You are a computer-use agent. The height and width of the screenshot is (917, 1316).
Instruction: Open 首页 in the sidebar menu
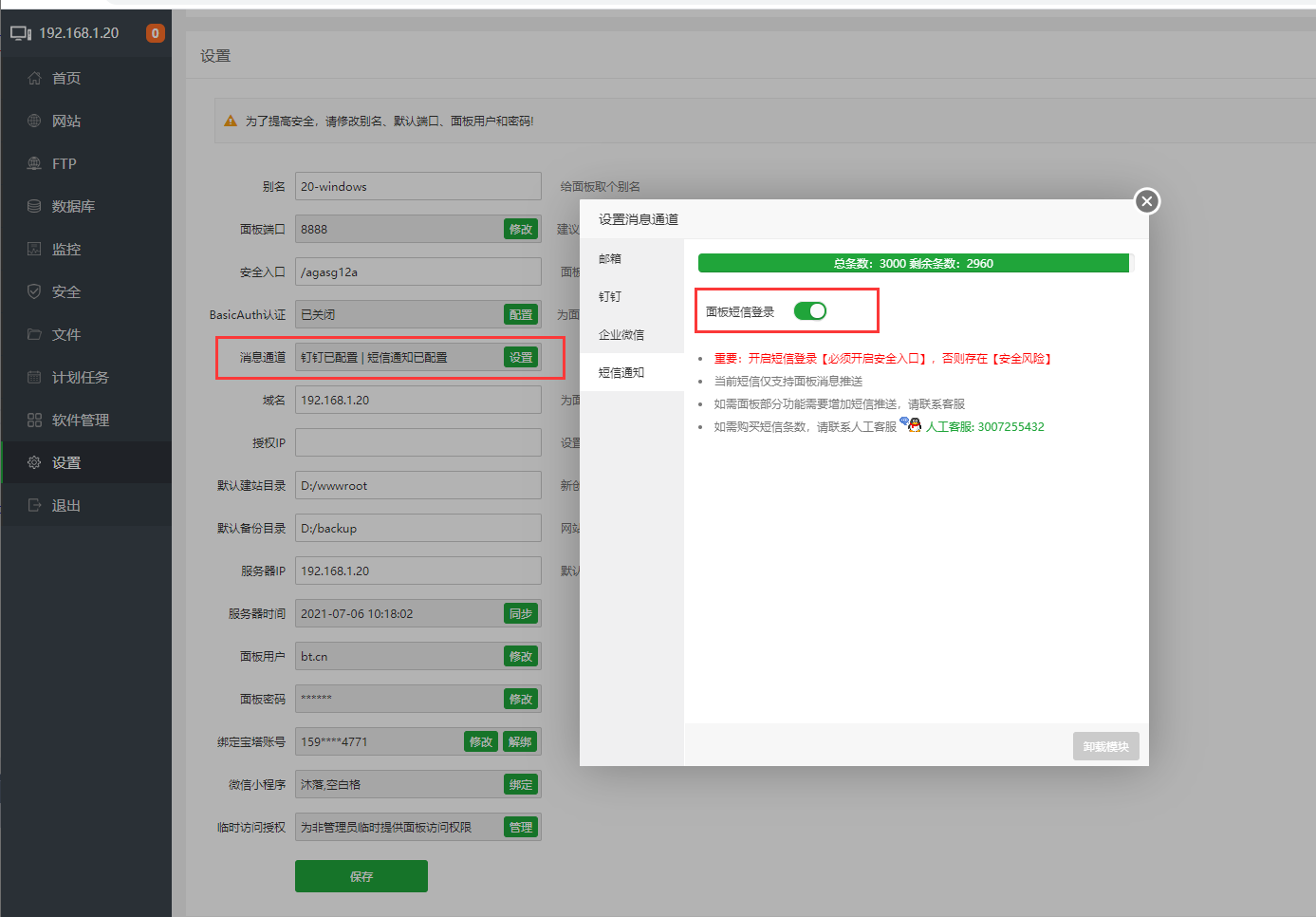(x=86, y=78)
